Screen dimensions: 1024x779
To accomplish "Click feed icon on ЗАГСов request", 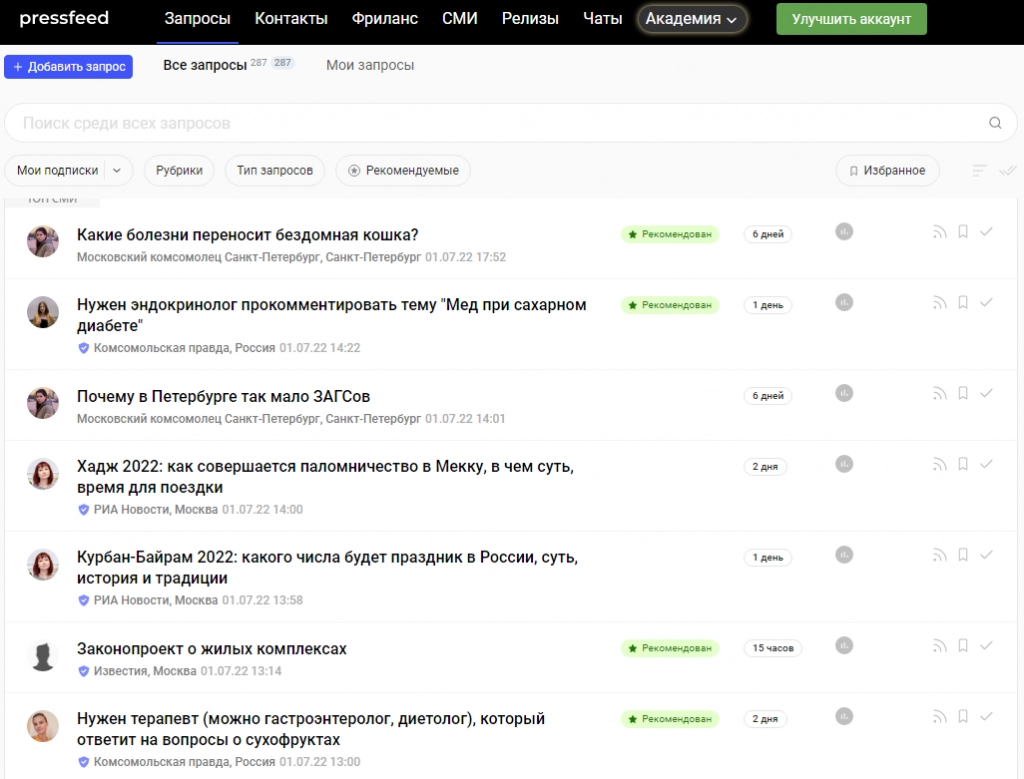I will pos(939,393).
